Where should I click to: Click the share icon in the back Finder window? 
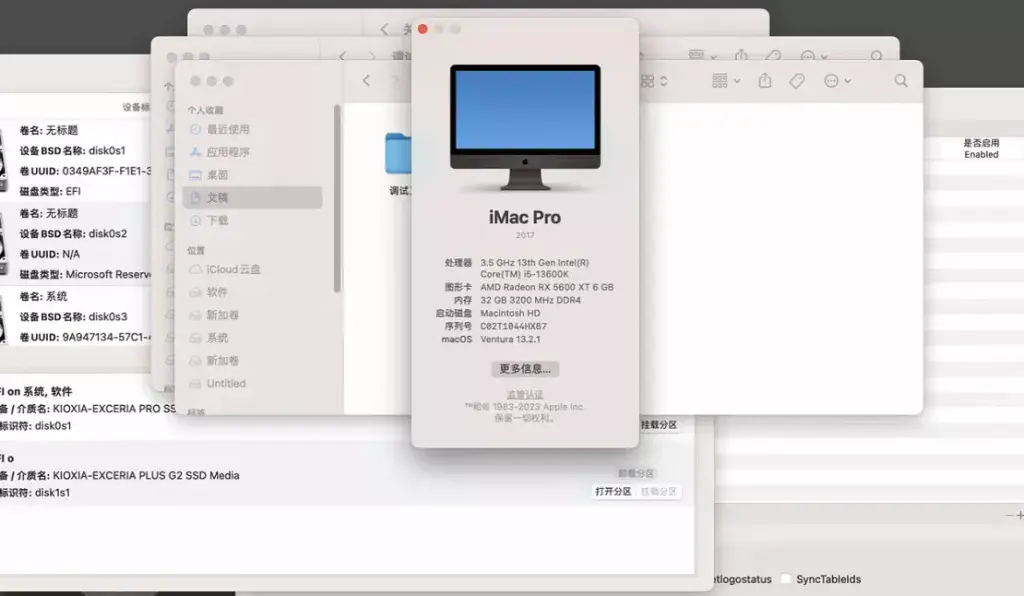click(741, 55)
